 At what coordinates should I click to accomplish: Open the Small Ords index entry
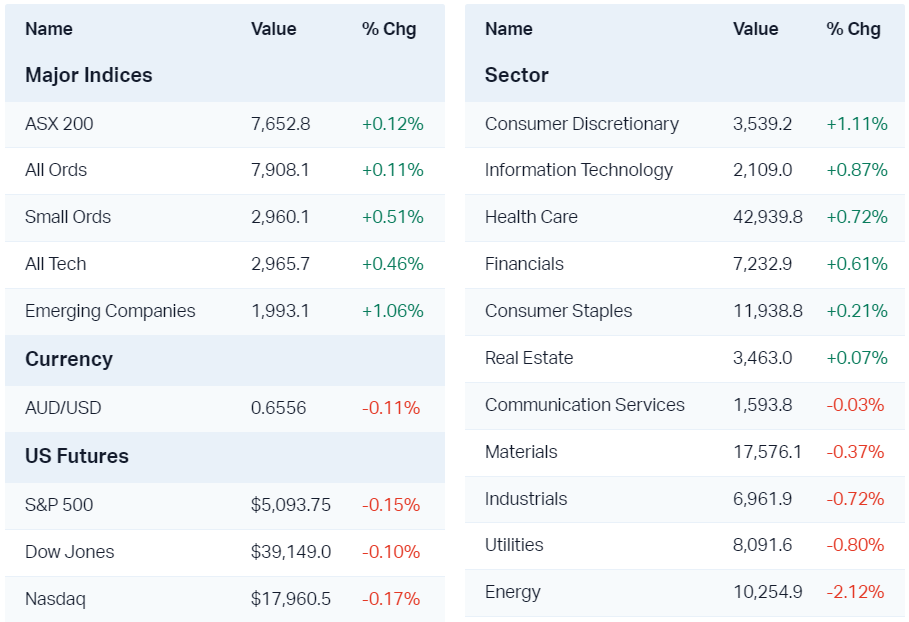click(68, 217)
